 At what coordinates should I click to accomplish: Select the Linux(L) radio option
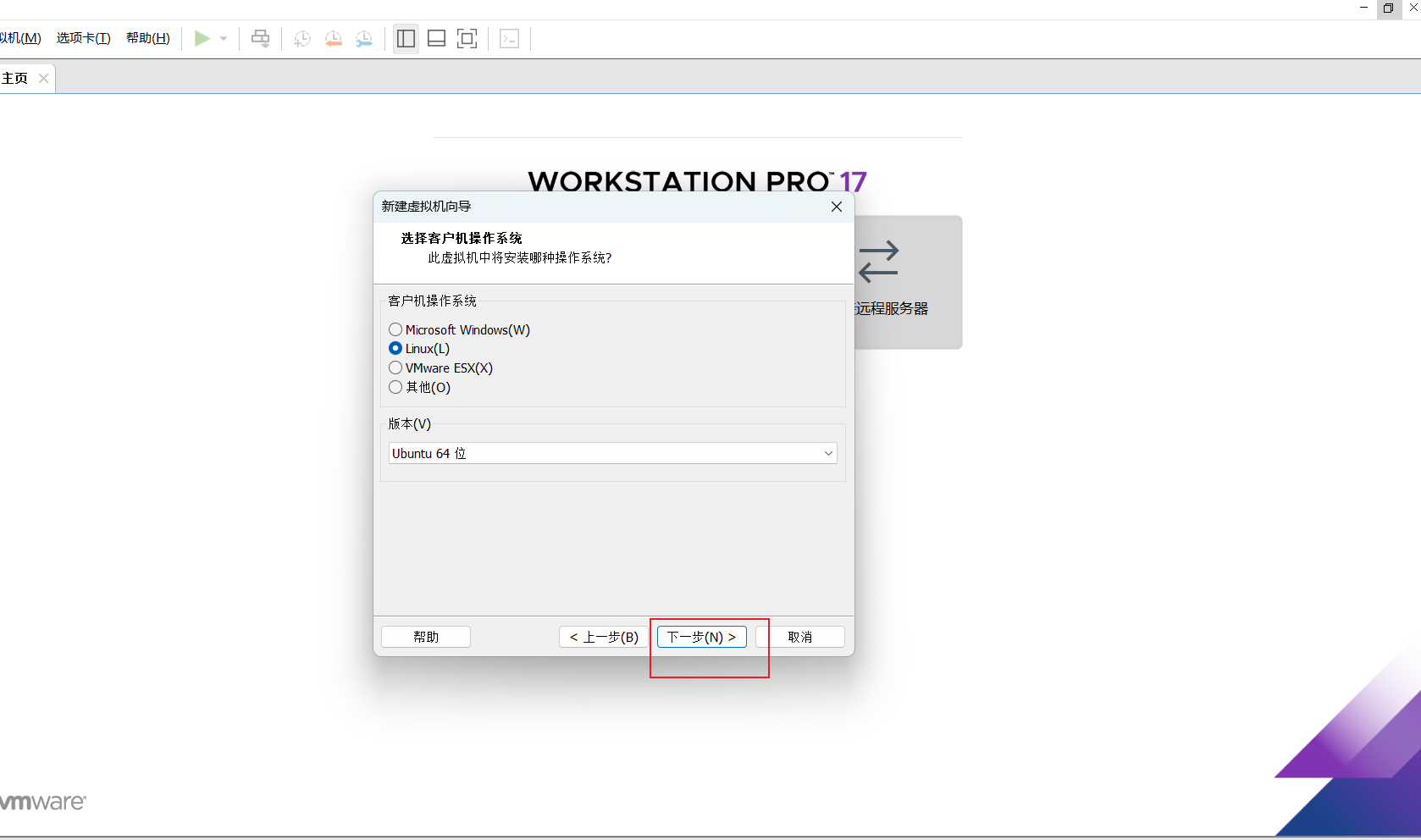click(x=395, y=348)
